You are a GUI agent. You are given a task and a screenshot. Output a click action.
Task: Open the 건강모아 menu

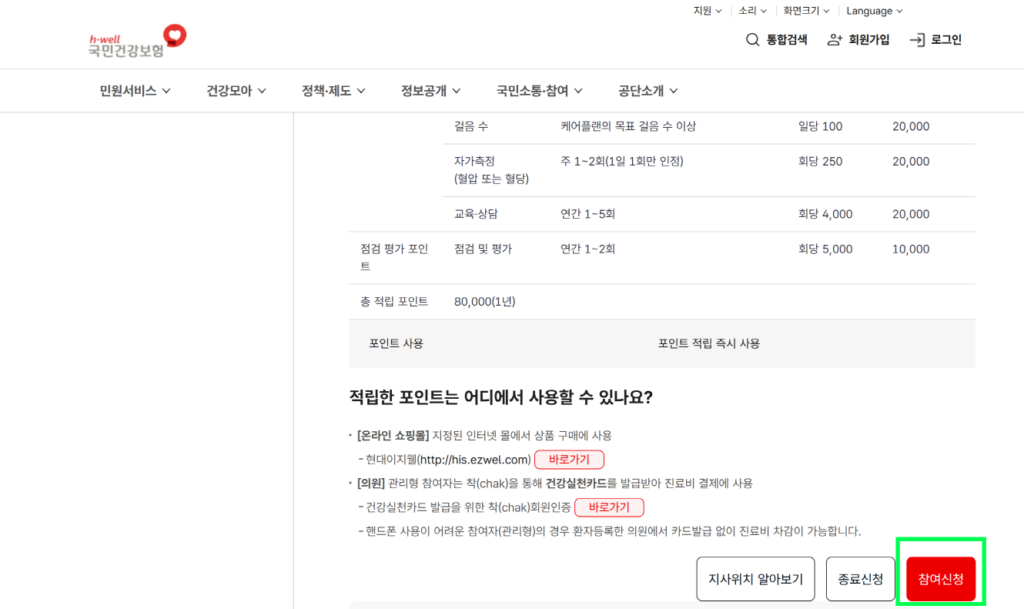click(236, 91)
